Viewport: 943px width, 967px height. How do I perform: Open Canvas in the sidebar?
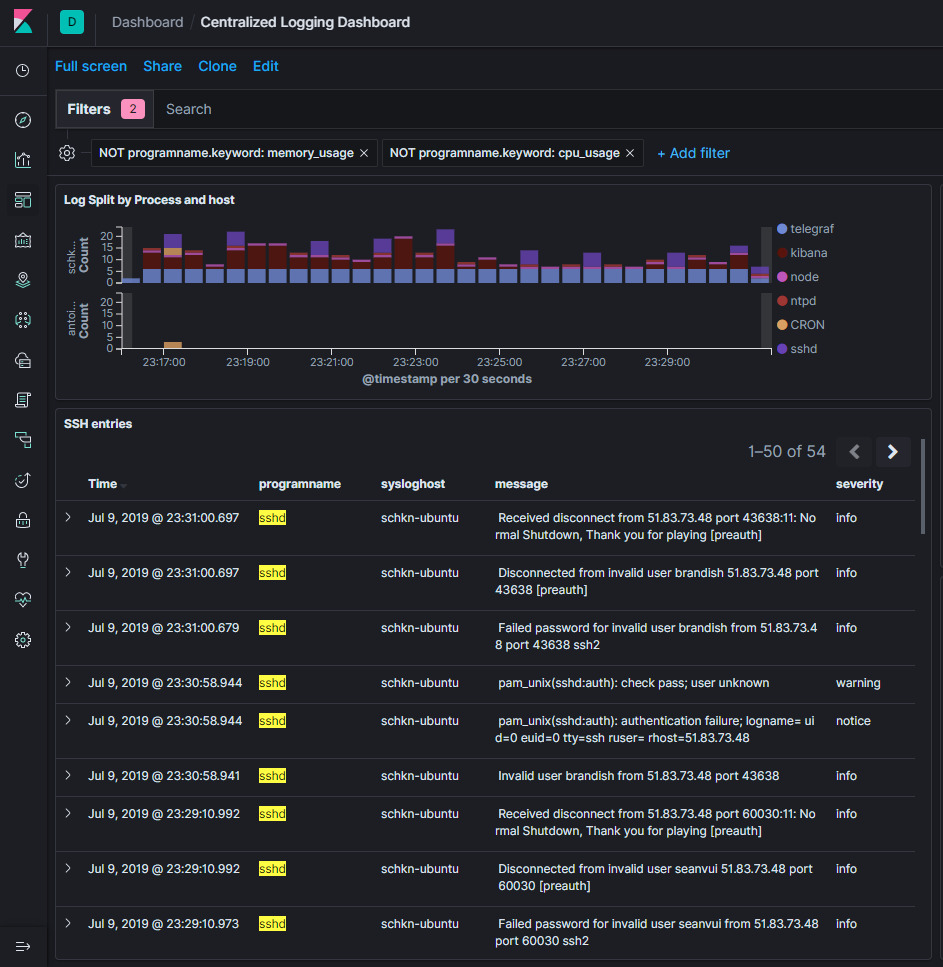23,240
